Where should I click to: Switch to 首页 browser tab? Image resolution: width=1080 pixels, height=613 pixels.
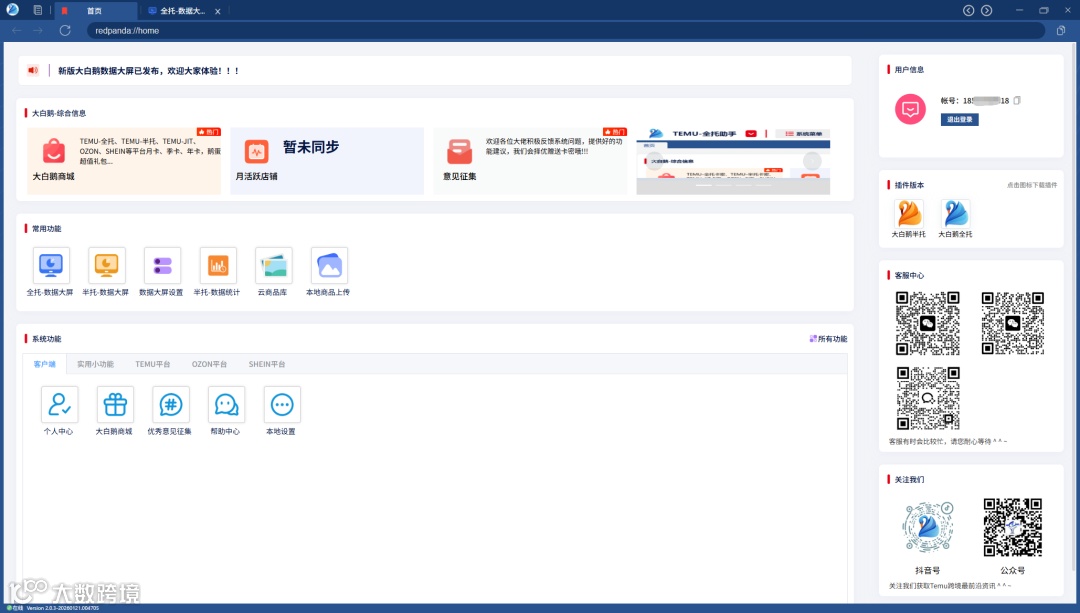[x=96, y=11]
